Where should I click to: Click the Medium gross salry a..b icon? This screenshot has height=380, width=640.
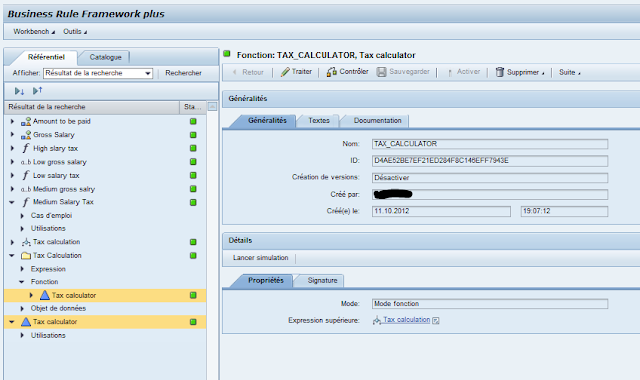pyautogui.click(x=26, y=189)
